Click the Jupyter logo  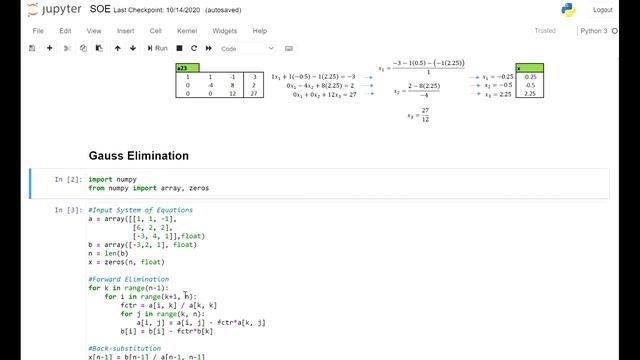pyautogui.click(x=54, y=9)
